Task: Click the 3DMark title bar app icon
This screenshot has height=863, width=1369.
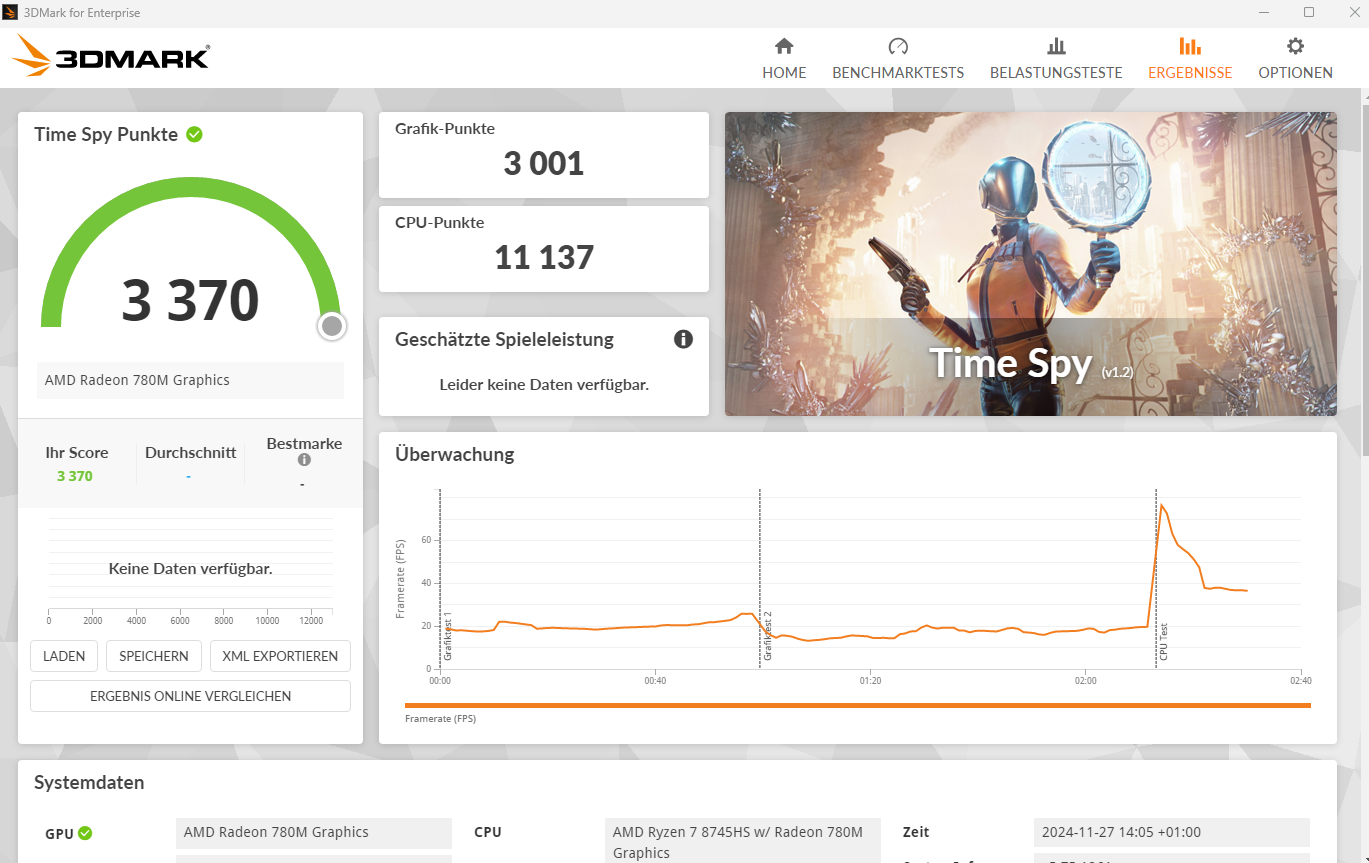Action: 11,13
